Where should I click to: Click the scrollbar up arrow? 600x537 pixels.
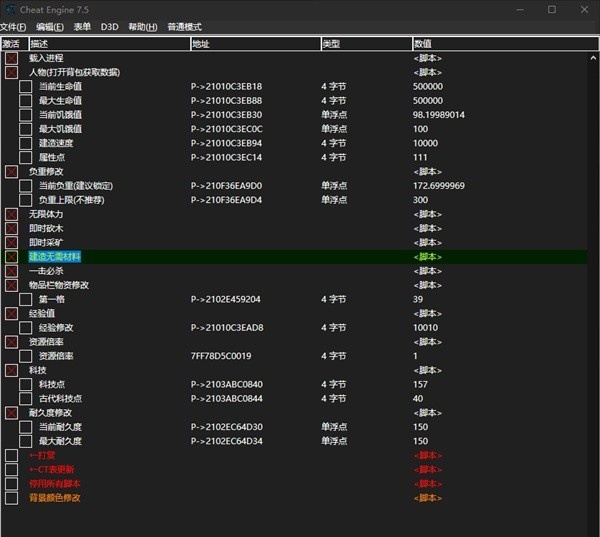pos(593,58)
